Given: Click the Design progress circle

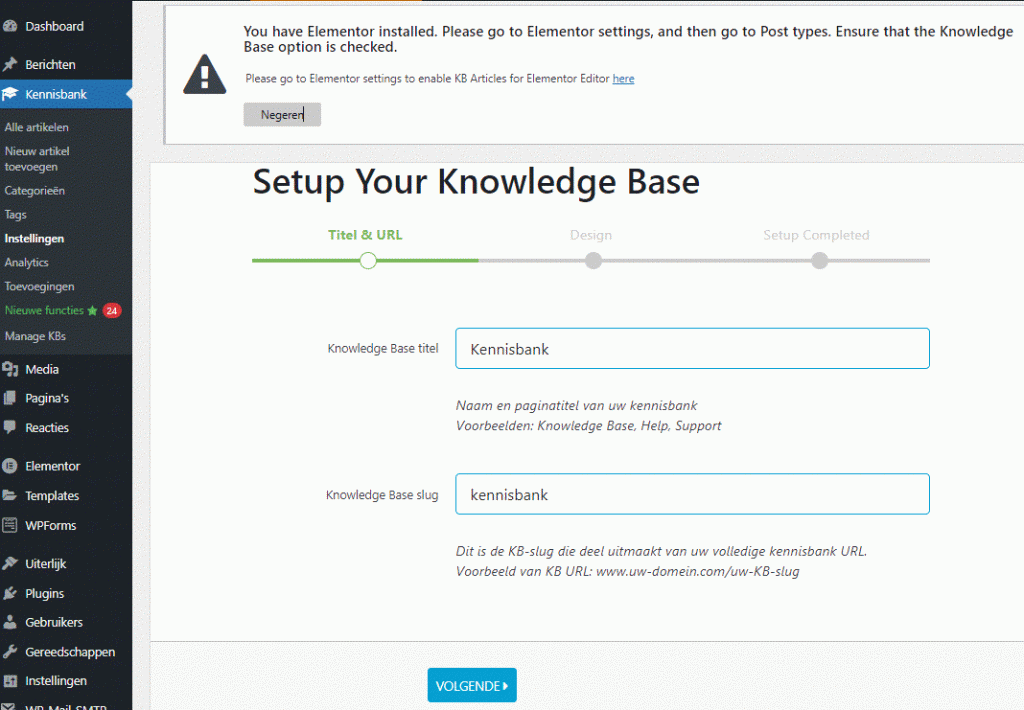Looking at the screenshot, I should point(593,261).
